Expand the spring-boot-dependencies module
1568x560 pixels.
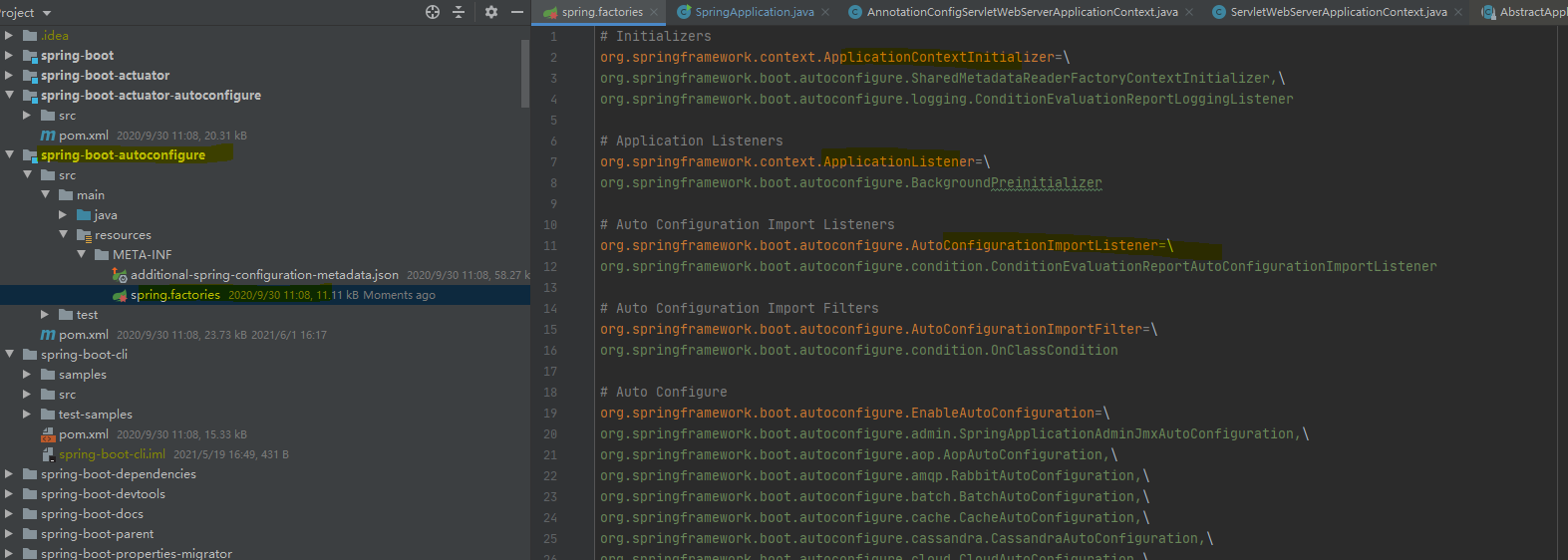9,473
